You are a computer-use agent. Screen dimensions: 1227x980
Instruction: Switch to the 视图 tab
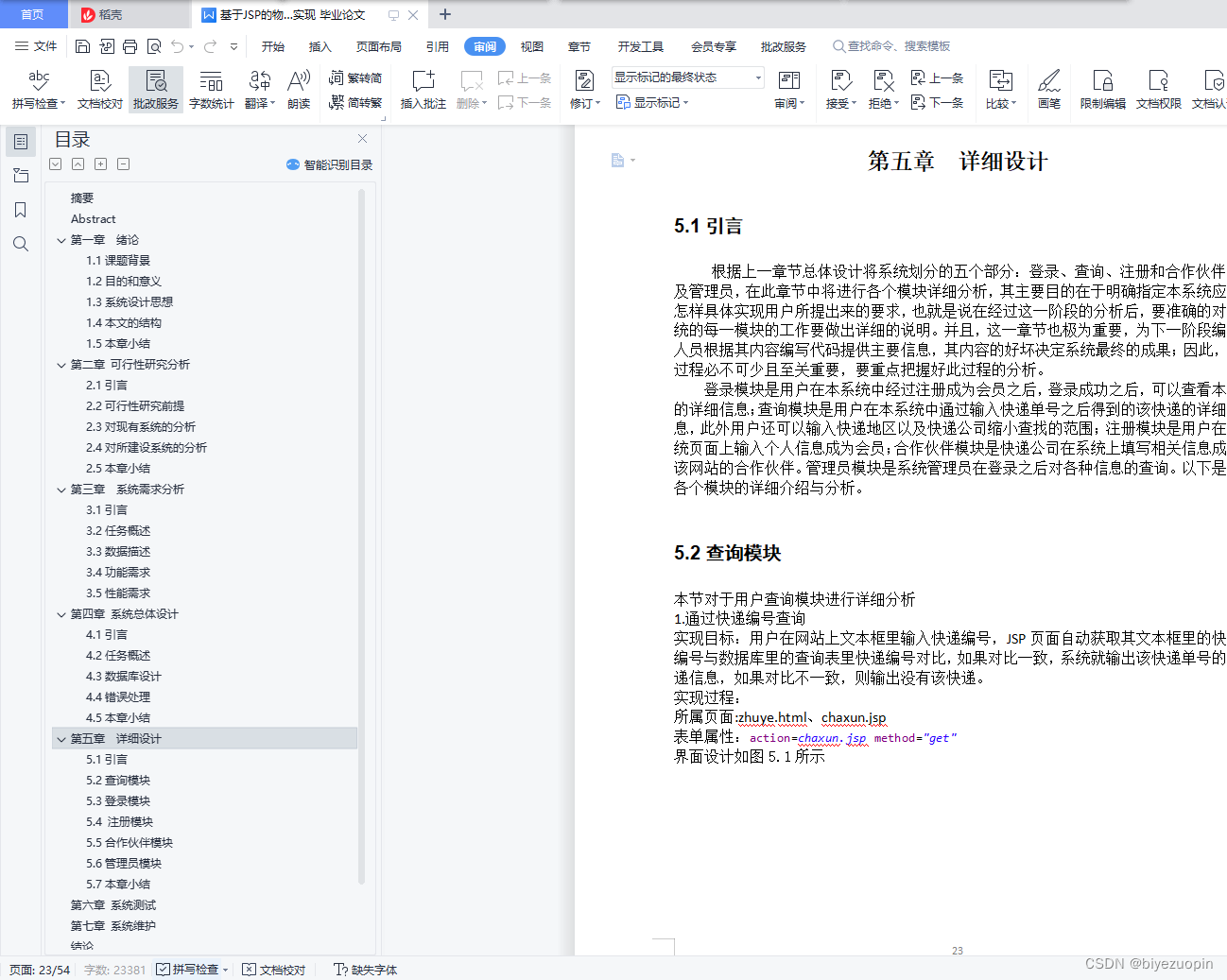tap(532, 46)
